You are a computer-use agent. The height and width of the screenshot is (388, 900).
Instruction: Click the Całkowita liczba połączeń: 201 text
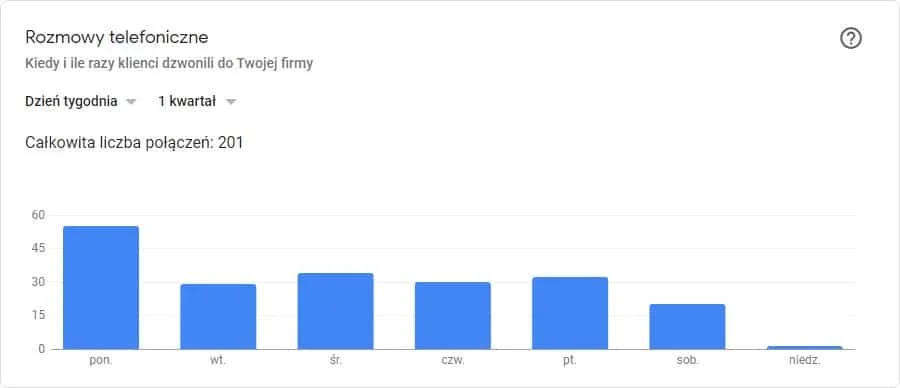click(x=134, y=142)
